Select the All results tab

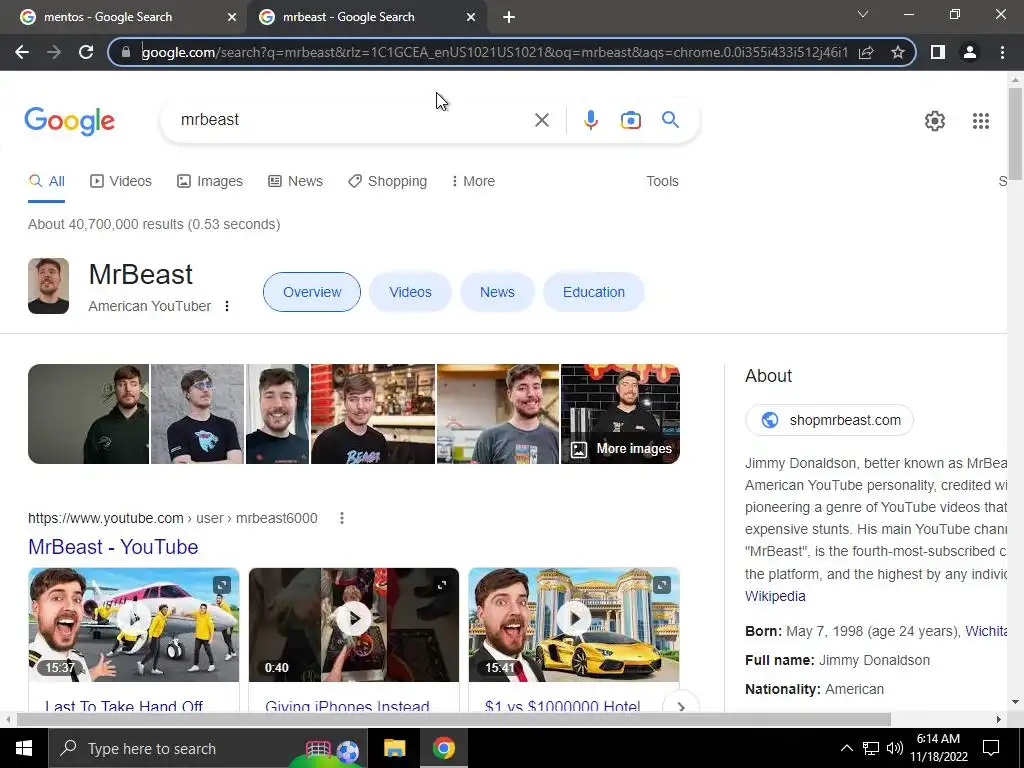pyautogui.click(x=46, y=181)
